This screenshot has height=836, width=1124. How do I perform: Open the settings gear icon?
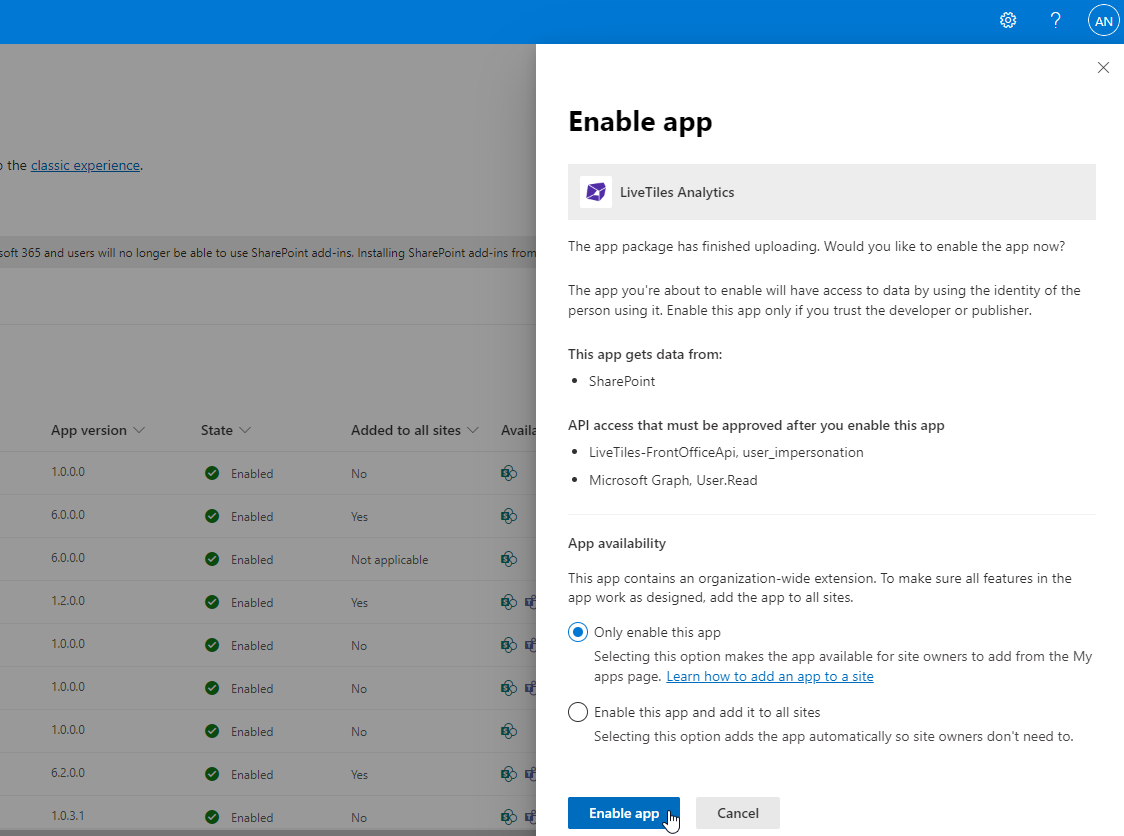click(1008, 20)
